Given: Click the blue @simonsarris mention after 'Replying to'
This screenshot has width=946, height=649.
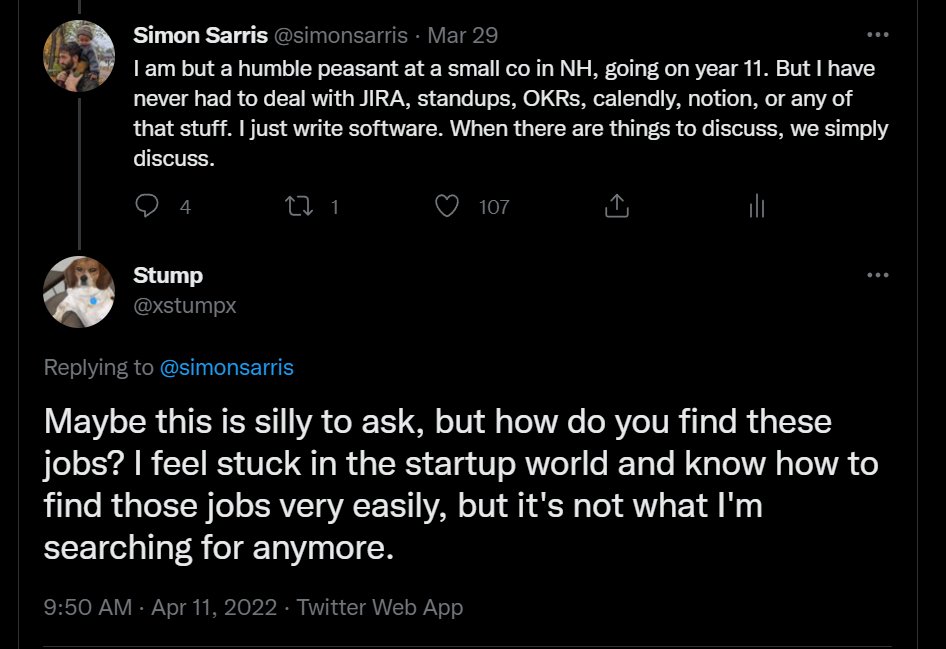Looking at the screenshot, I should pos(226,367).
